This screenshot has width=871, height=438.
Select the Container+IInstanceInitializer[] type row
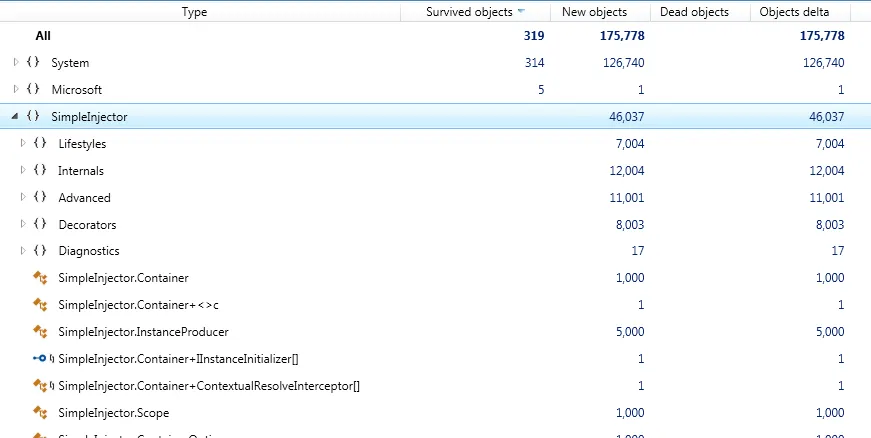tap(436, 359)
